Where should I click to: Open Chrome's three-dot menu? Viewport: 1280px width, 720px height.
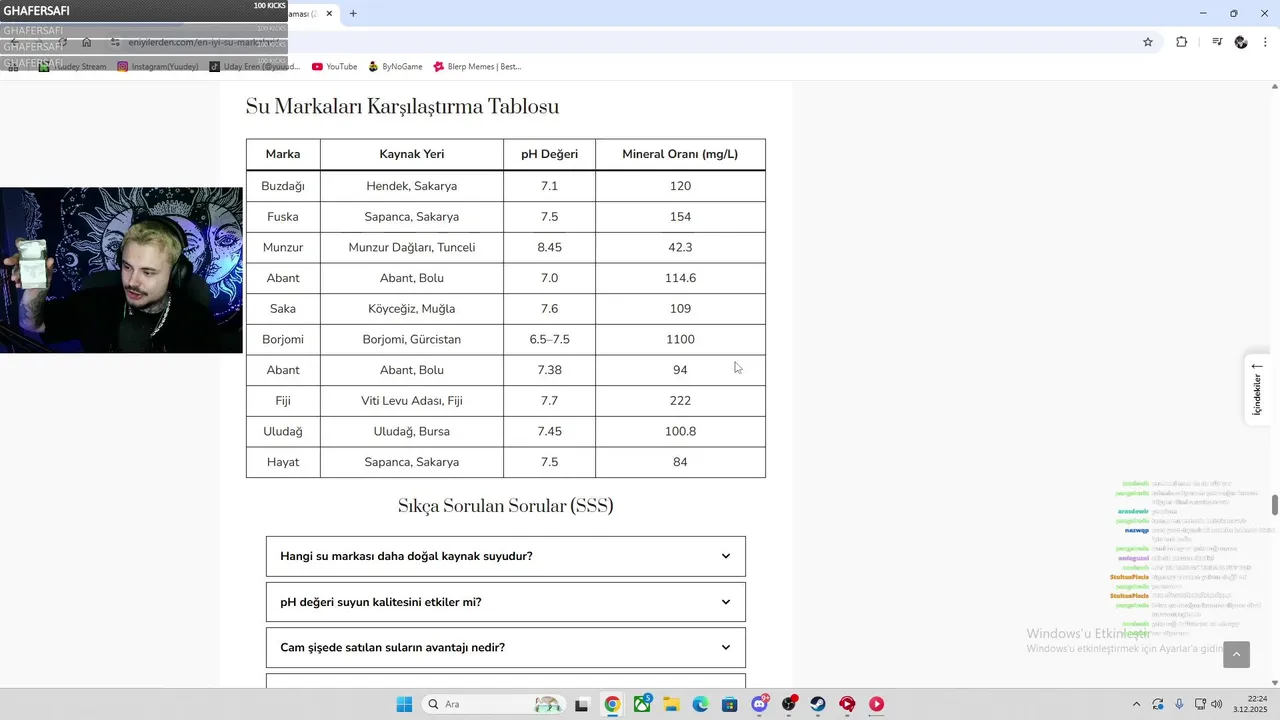point(1266,42)
